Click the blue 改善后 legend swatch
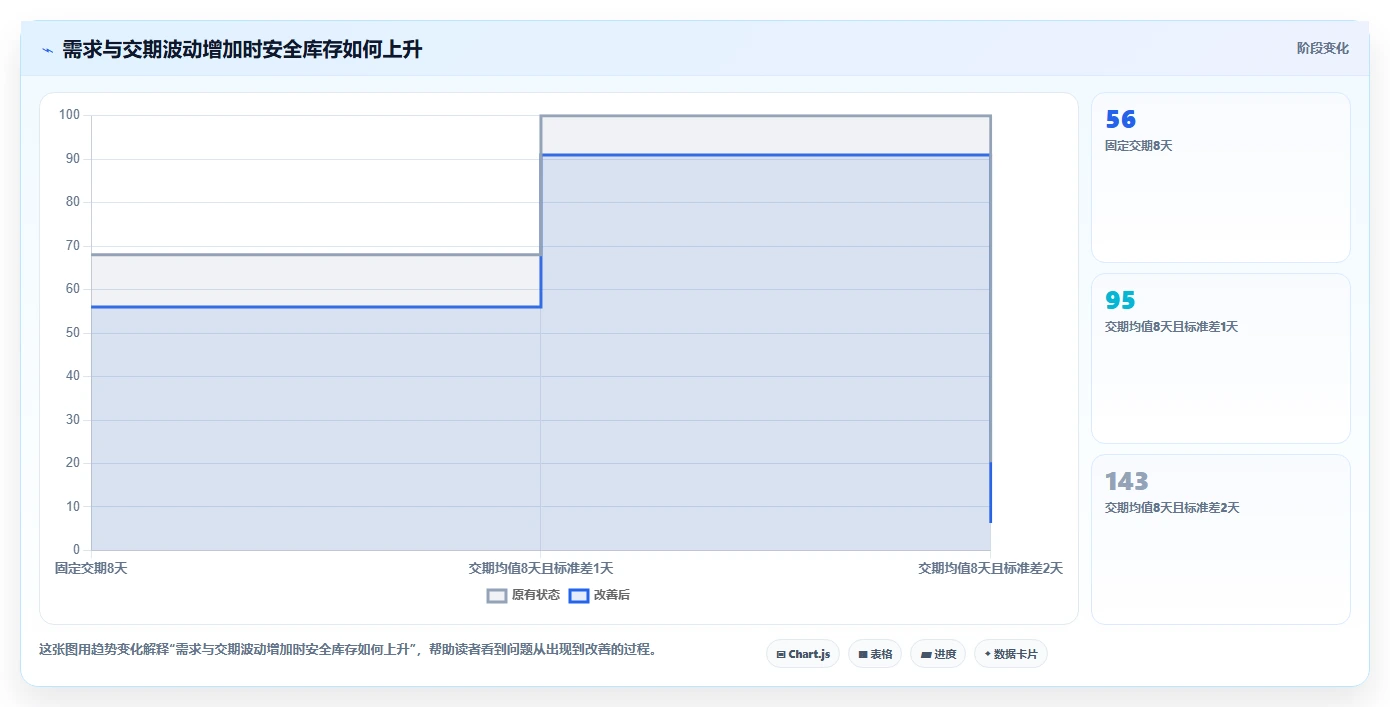This screenshot has width=1390, height=707. tap(578, 595)
